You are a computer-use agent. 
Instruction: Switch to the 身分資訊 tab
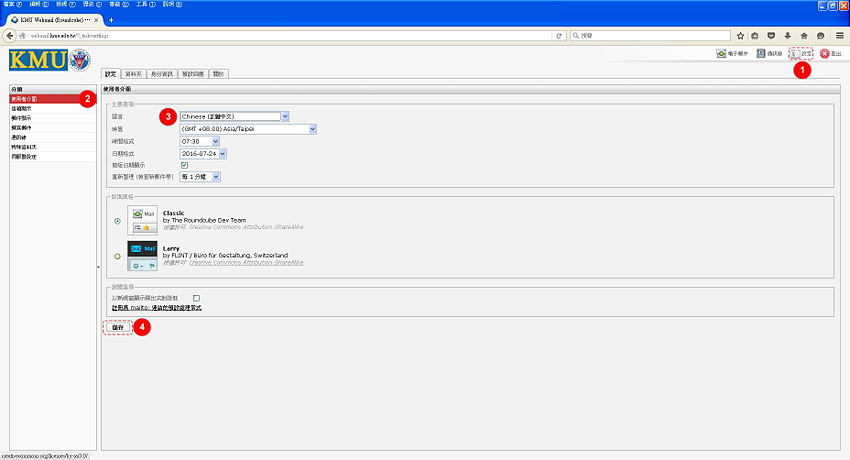162,74
